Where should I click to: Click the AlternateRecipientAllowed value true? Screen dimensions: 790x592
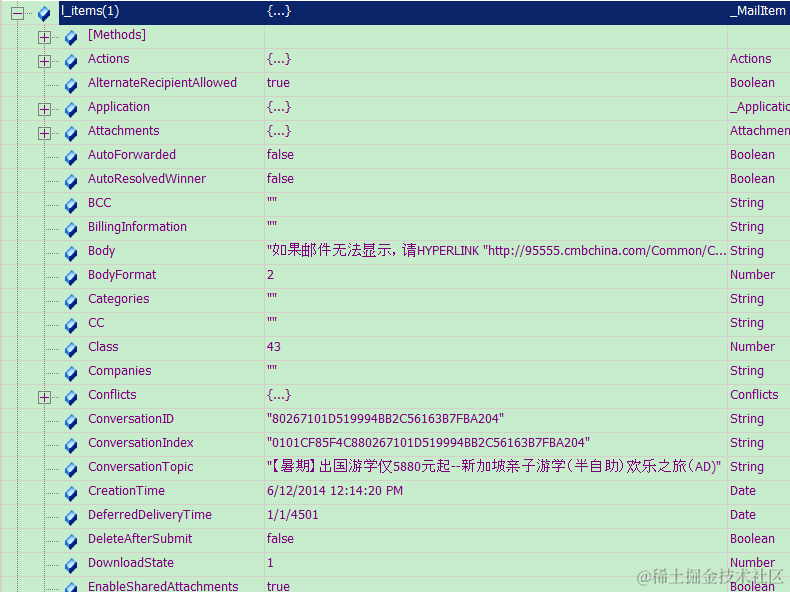(279, 83)
